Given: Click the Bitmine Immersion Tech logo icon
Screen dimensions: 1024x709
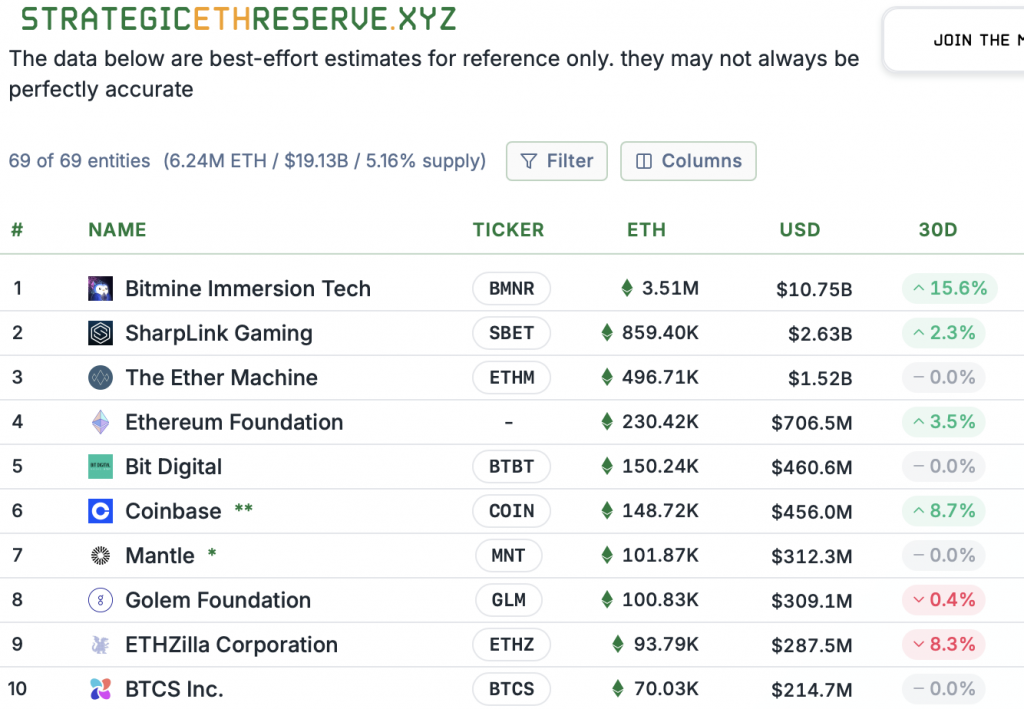Looking at the screenshot, I should coord(99,288).
